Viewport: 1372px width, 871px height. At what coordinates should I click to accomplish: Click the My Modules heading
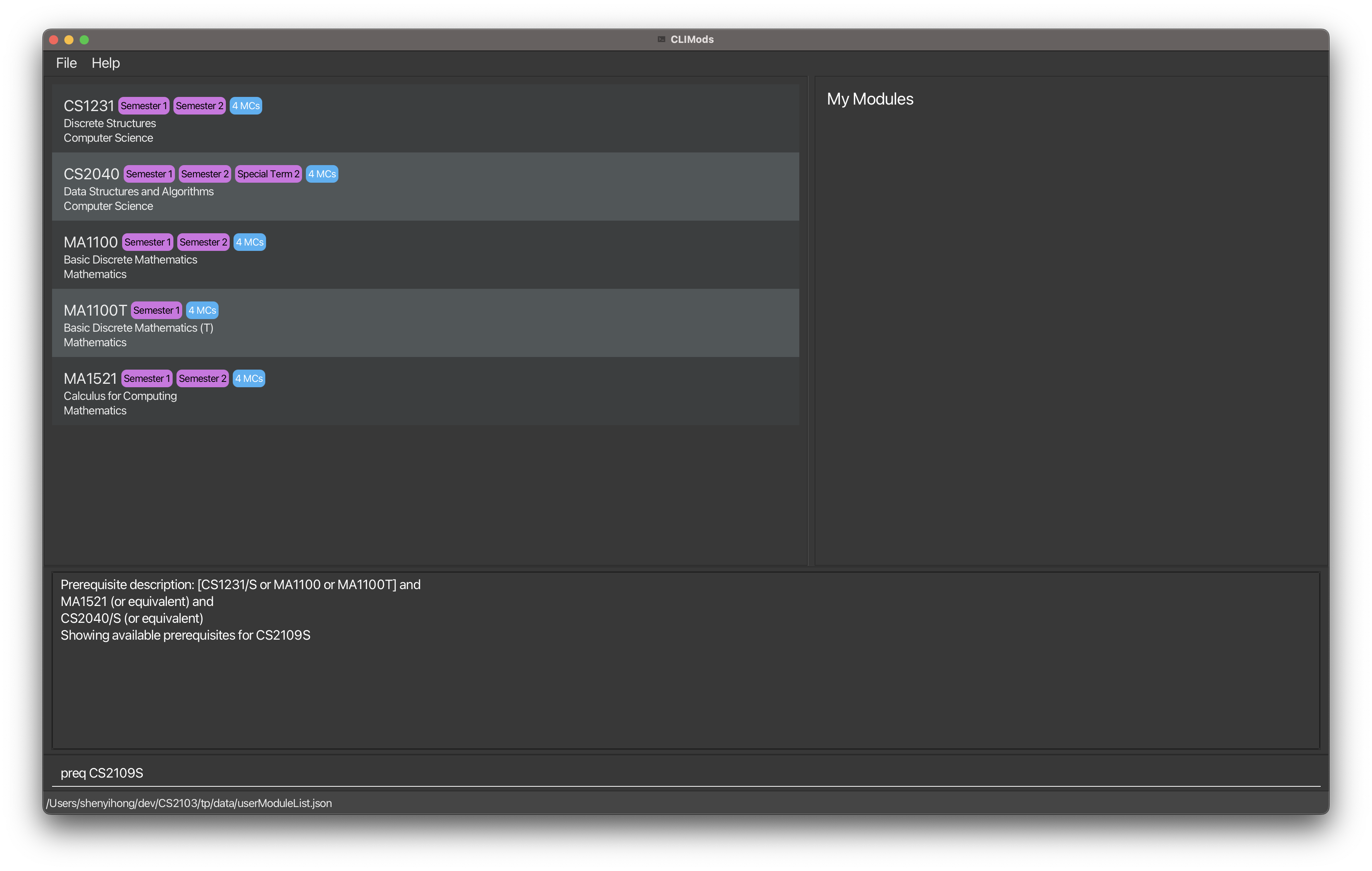point(870,99)
